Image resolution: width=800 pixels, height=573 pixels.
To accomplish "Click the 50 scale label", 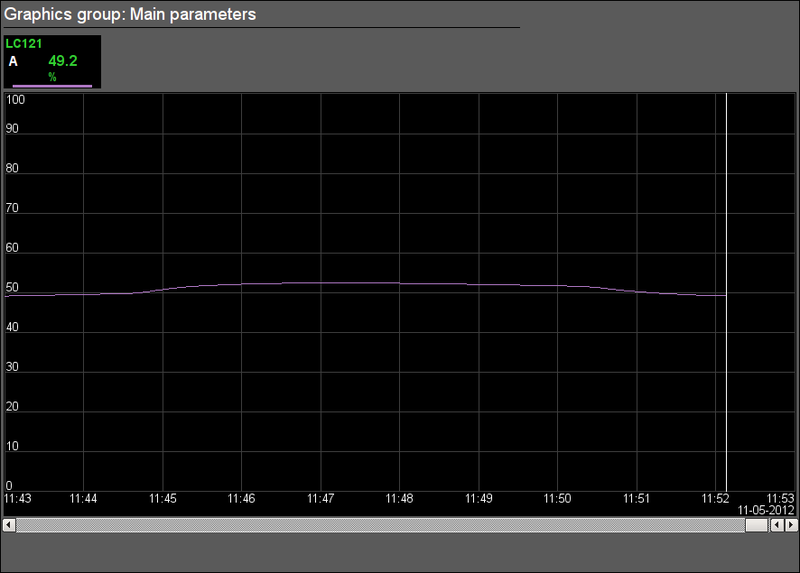I will click(x=12, y=287).
